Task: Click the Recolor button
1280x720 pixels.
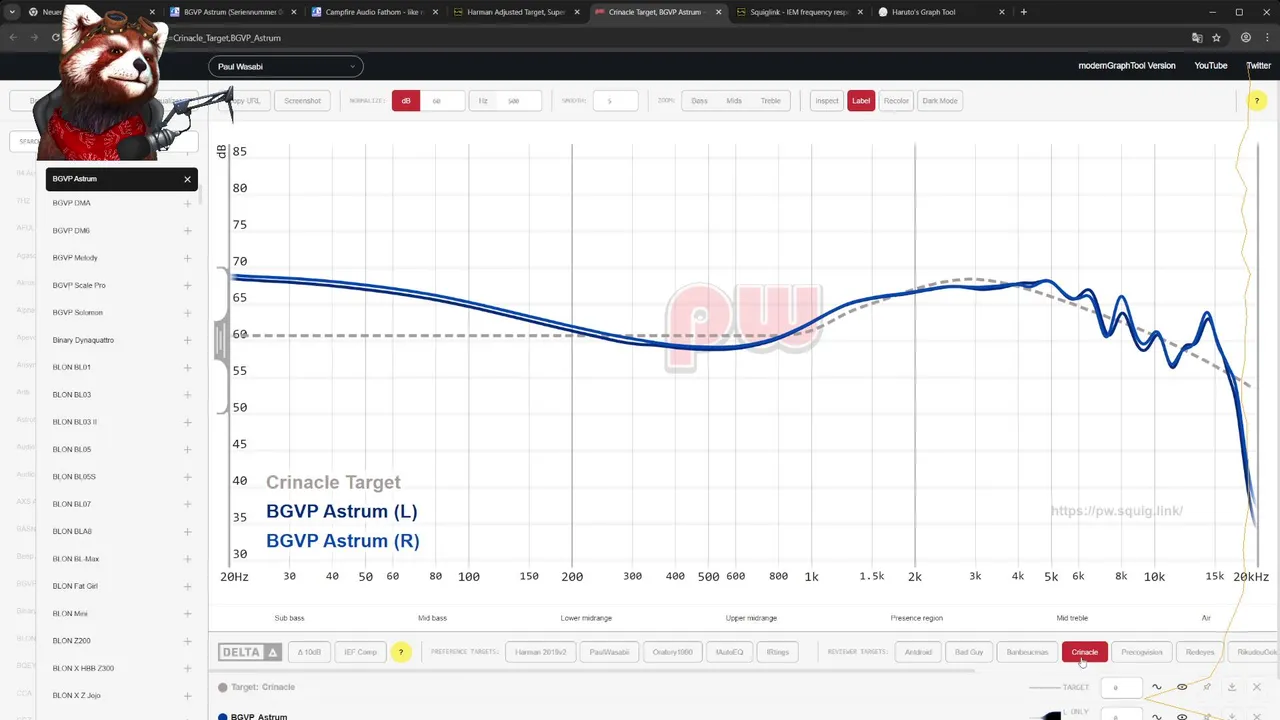Action: pyautogui.click(x=896, y=101)
